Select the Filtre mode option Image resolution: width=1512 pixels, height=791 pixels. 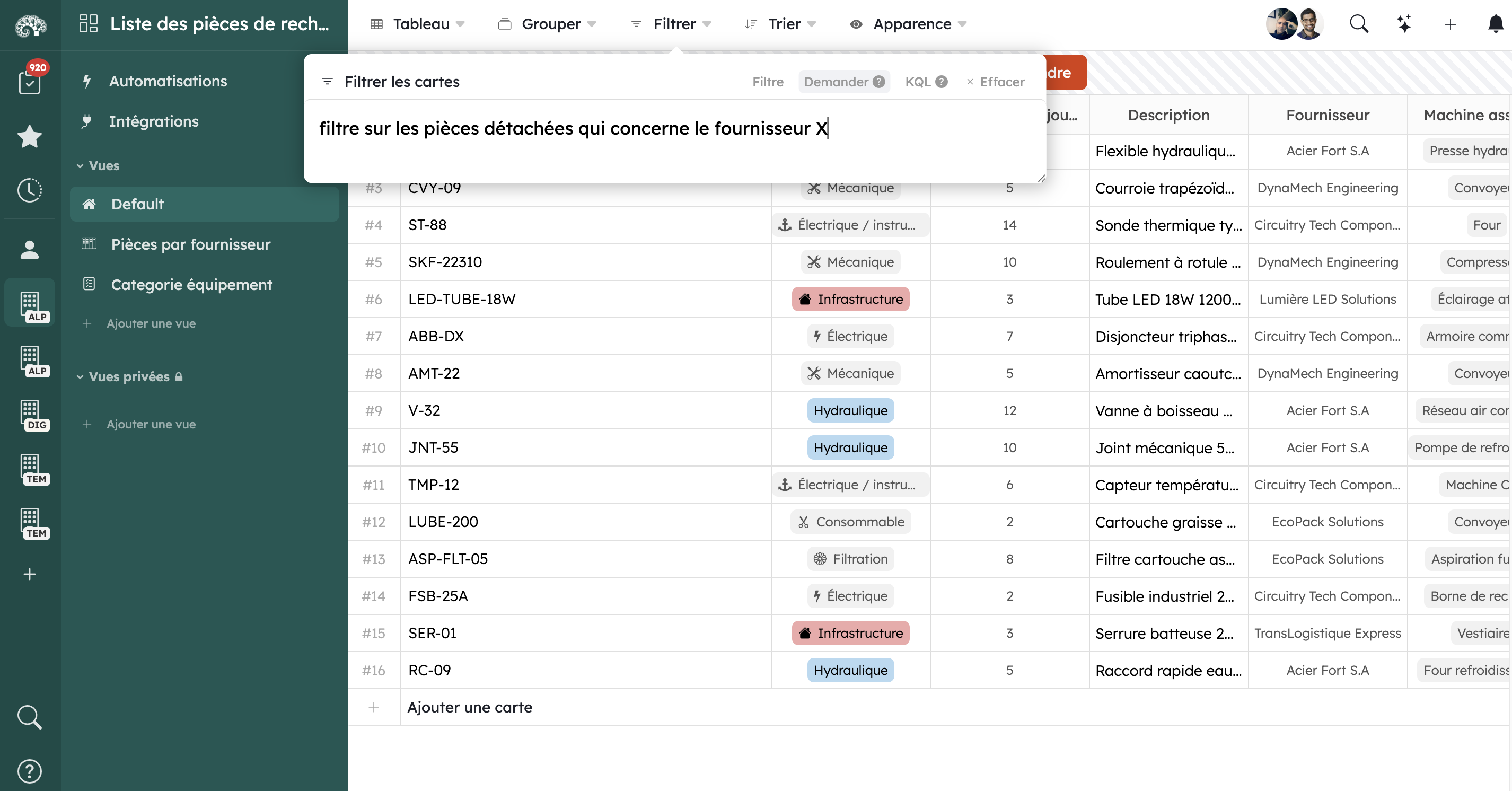(767, 82)
